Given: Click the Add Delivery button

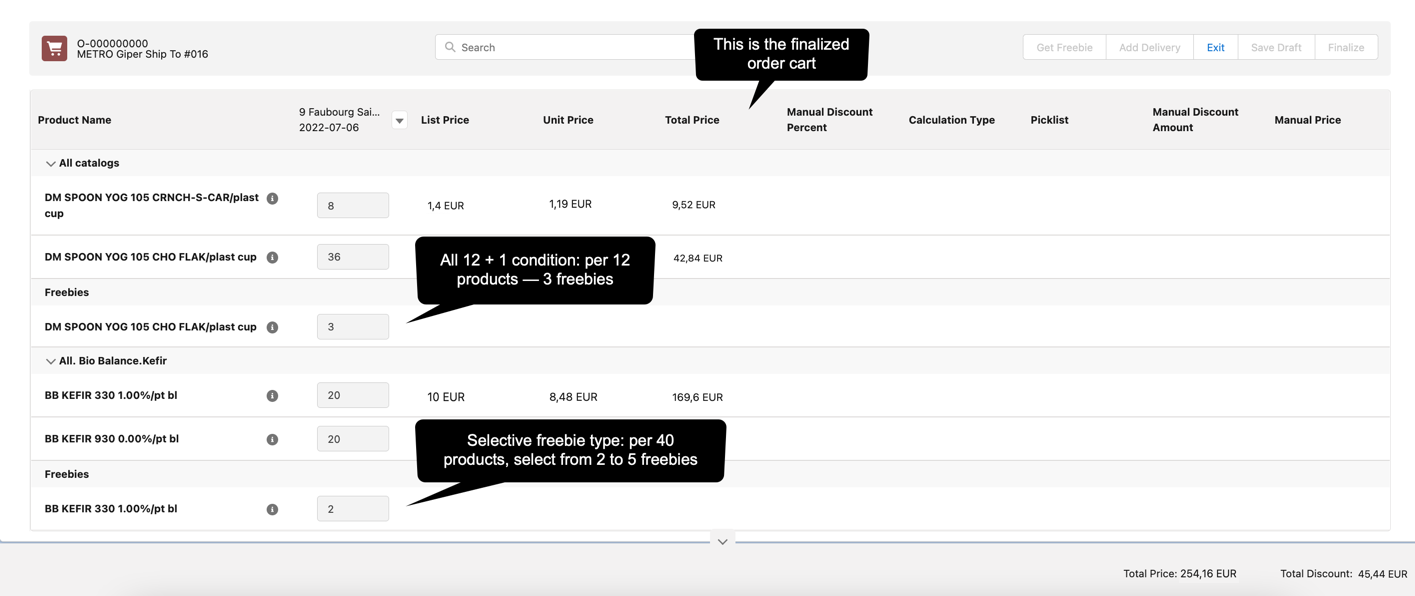Looking at the screenshot, I should point(1148,46).
